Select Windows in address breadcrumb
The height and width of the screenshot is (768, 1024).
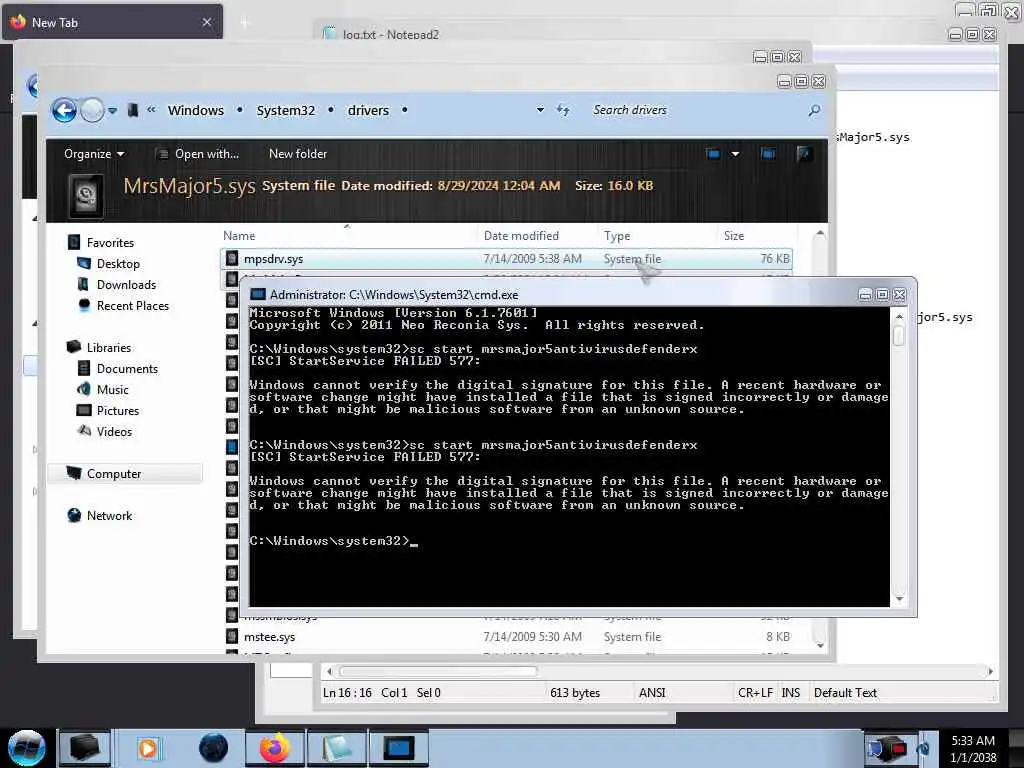click(x=195, y=110)
